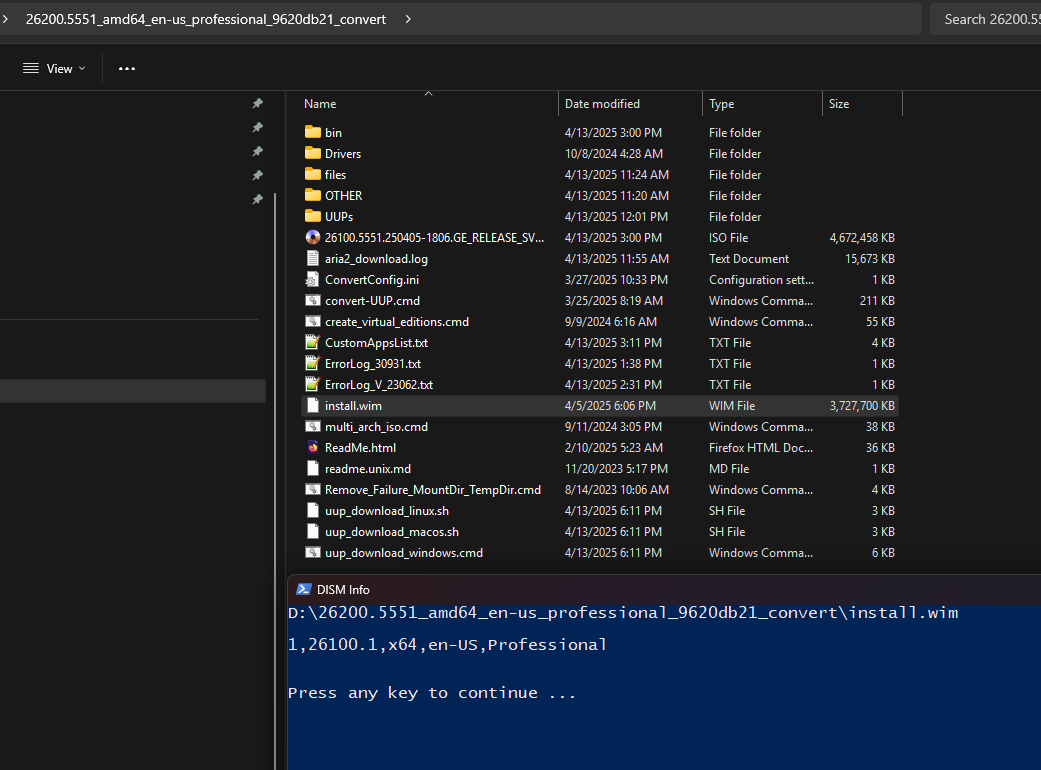Click aria2_download.log text document icon

pos(313,258)
